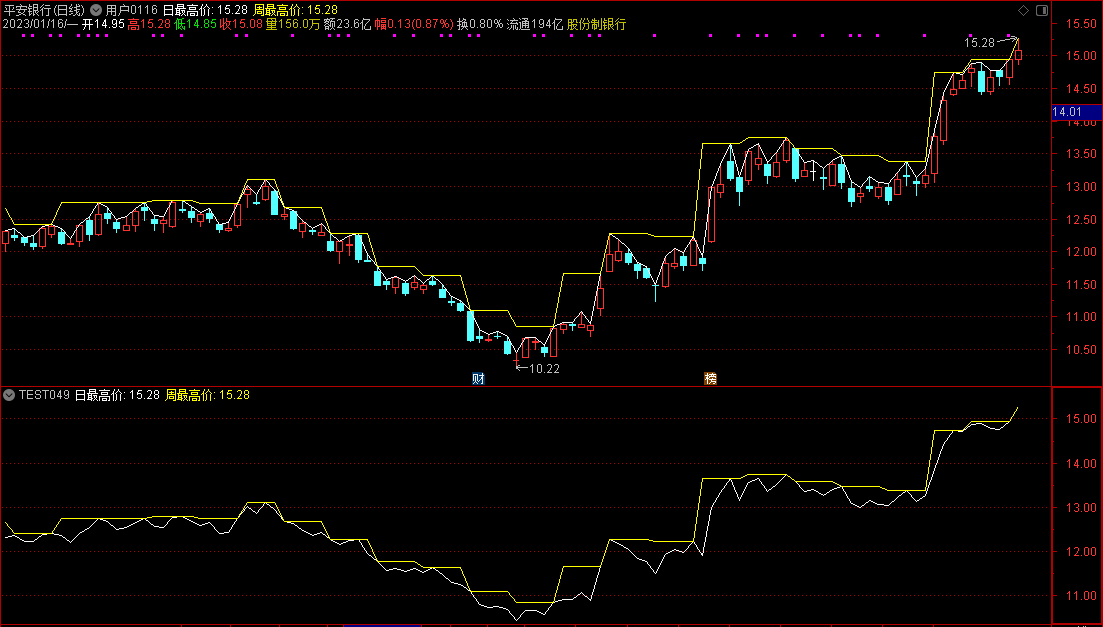Expand the 用户0116 indicator dropdown arrow
This screenshot has width=1103, height=627.
coord(96,10)
